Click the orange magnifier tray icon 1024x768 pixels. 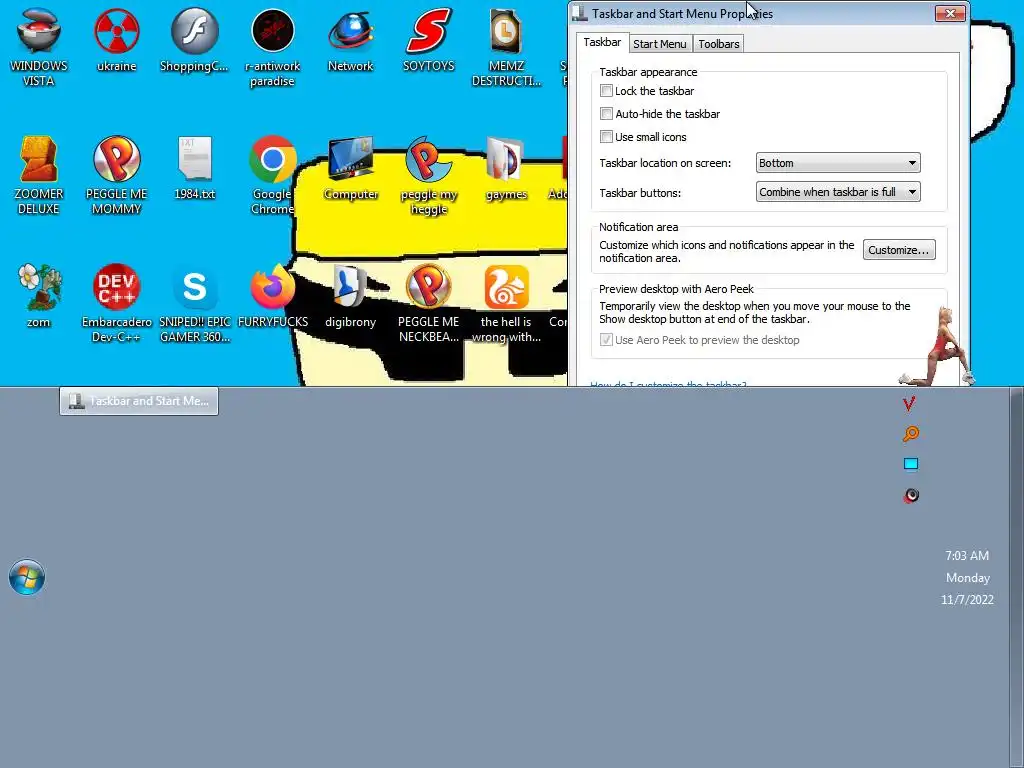pyautogui.click(x=910, y=434)
